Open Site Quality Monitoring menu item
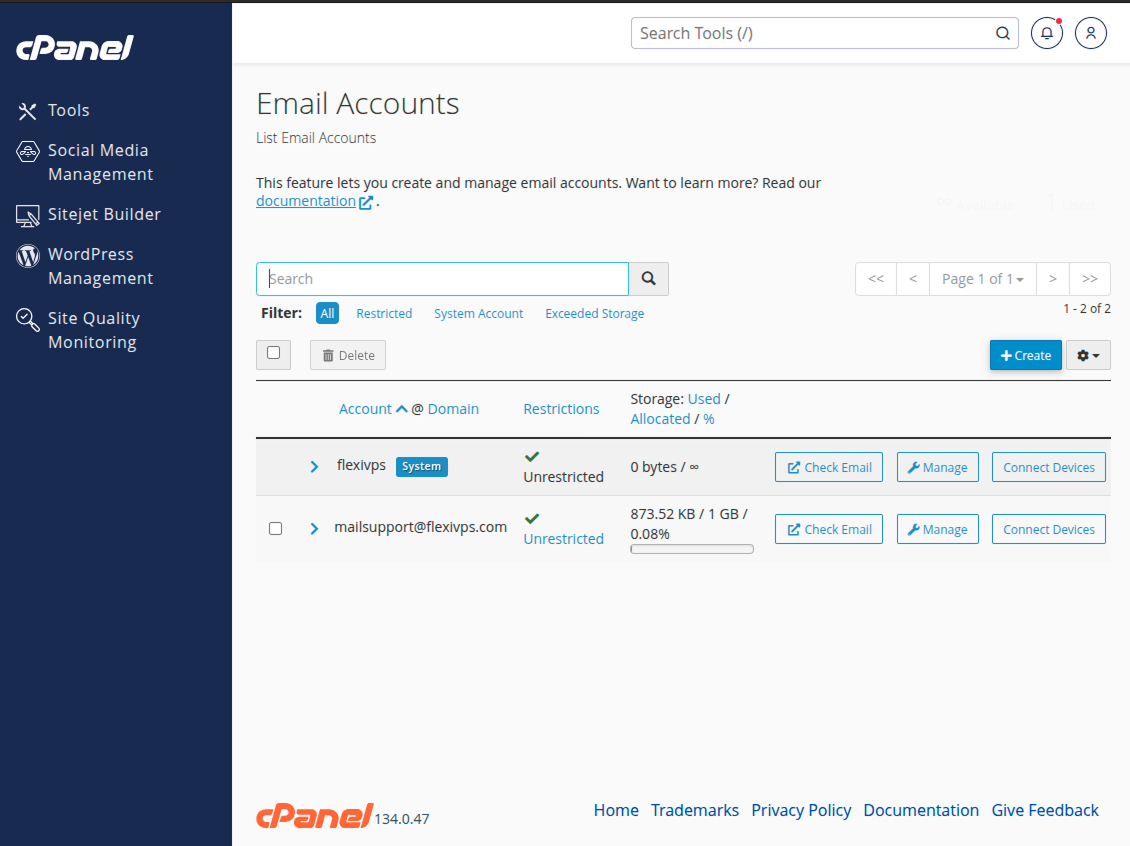Image resolution: width=1130 pixels, height=846 pixels. point(94,330)
